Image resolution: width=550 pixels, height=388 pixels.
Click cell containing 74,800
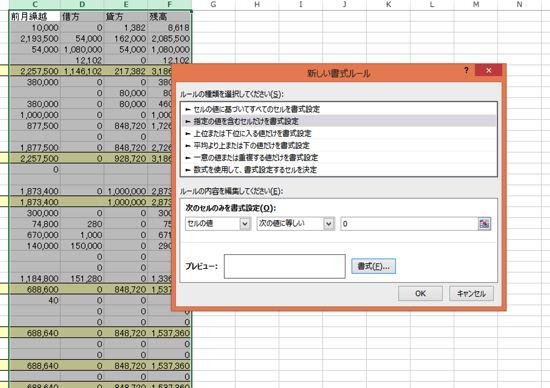point(35,224)
